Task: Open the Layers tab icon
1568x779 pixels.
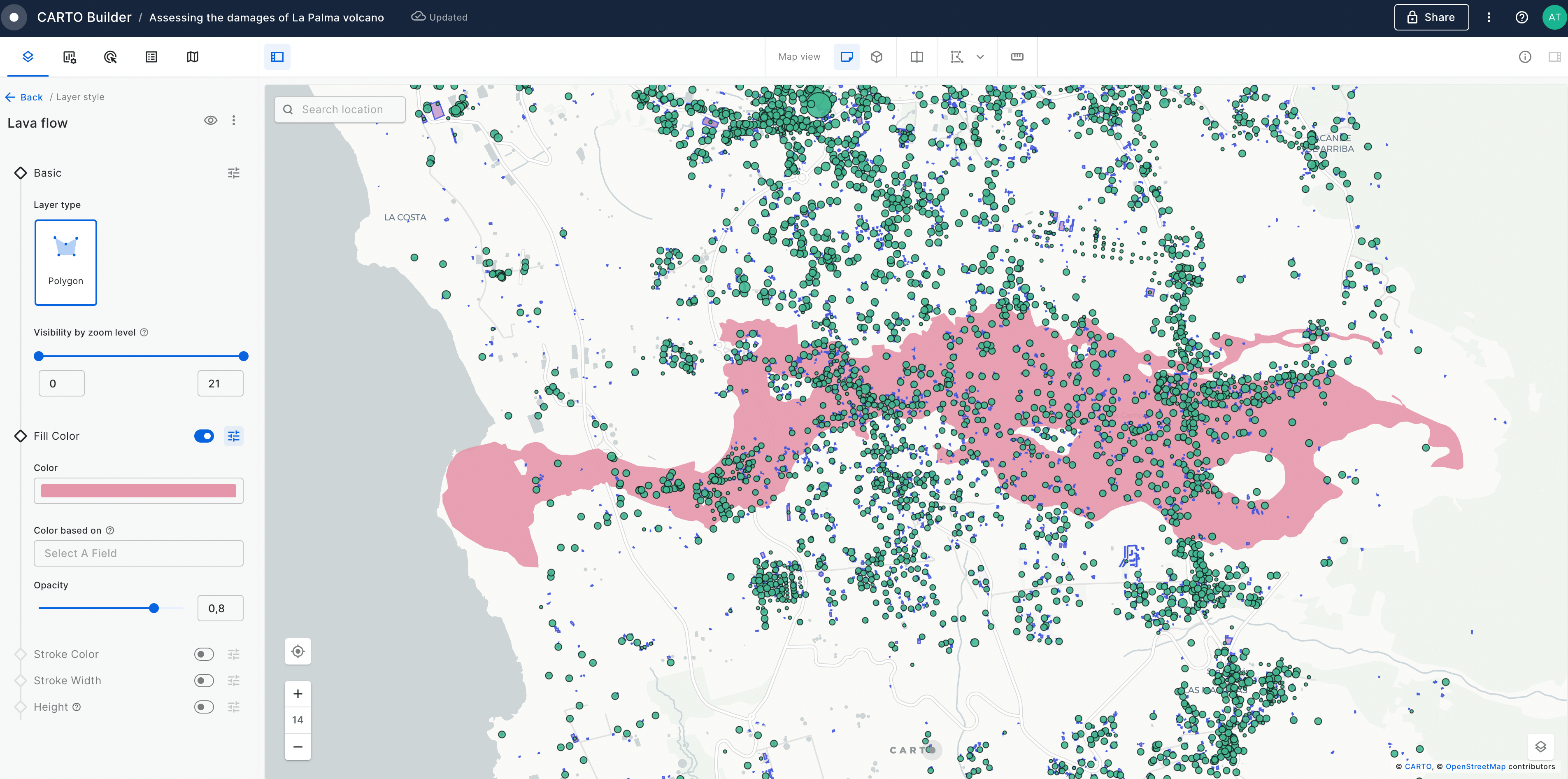Action: coord(28,57)
